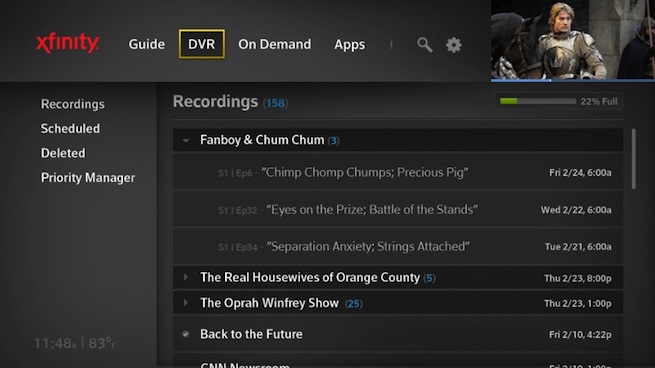
Task: Select the DVR tab
Action: (202, 44)
